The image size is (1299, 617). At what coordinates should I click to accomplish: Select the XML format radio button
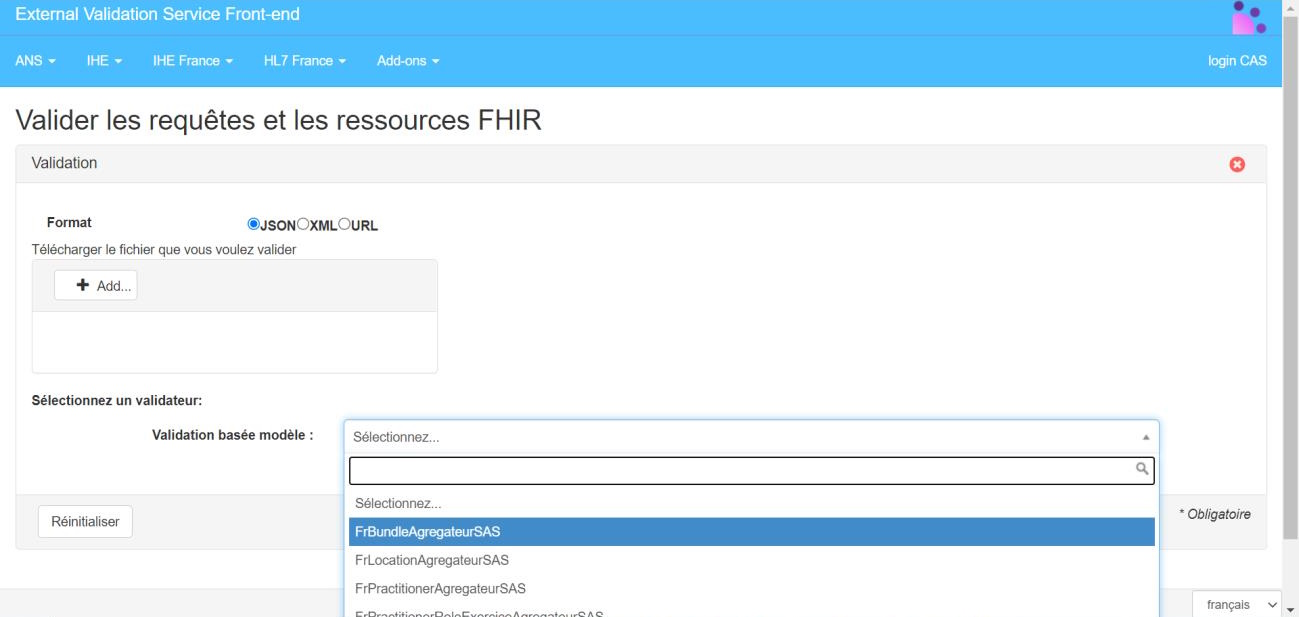[303, 225]
